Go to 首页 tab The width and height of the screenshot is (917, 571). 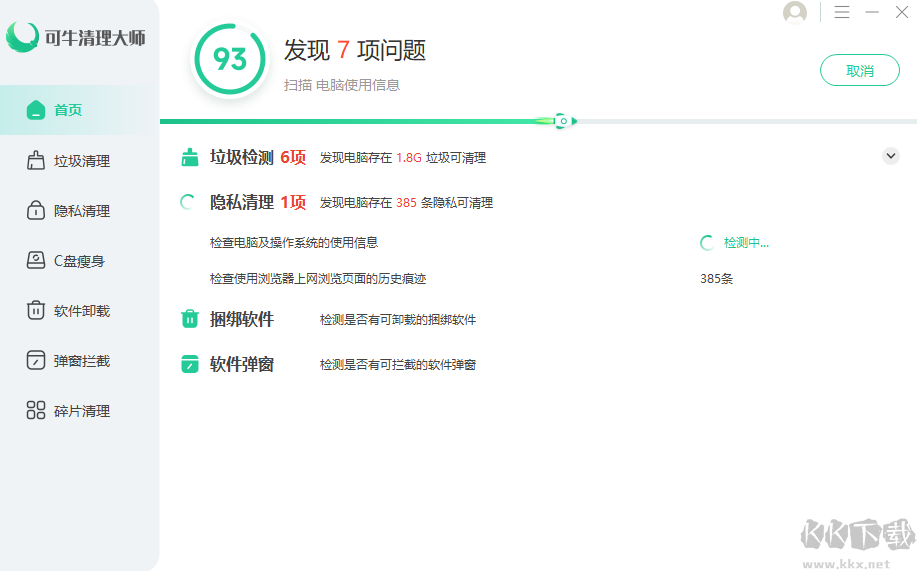click(80, 110)
